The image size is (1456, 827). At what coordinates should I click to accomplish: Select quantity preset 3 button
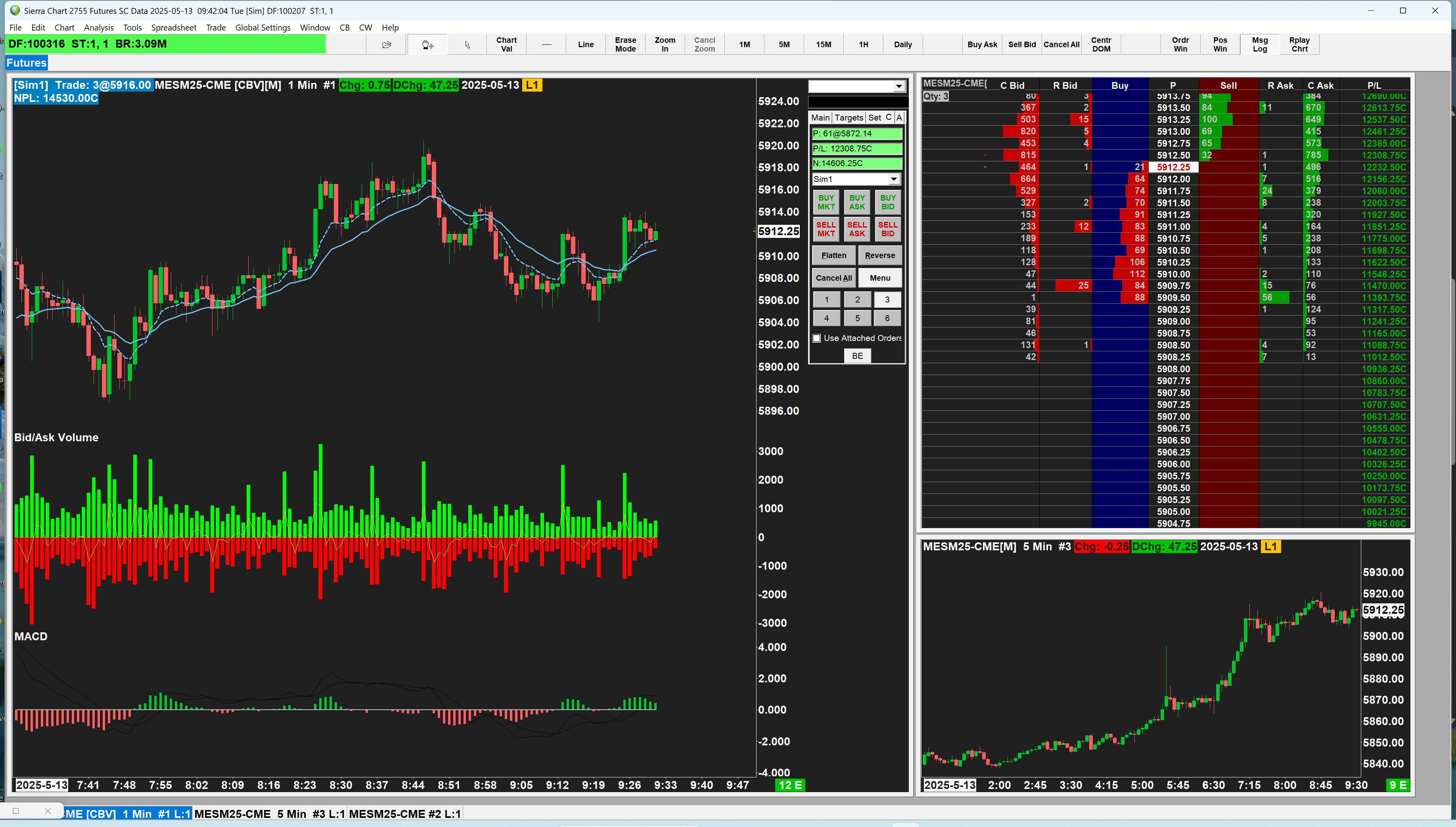coord(887,299)
